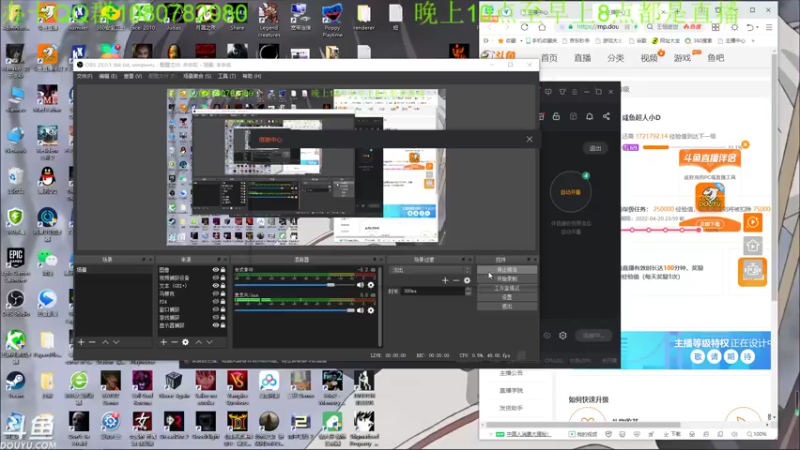The width and height of the screenshot is (800, 450).
Task: Click the 工作室模式 button in Controls
Action: click(x=507, y=288)
